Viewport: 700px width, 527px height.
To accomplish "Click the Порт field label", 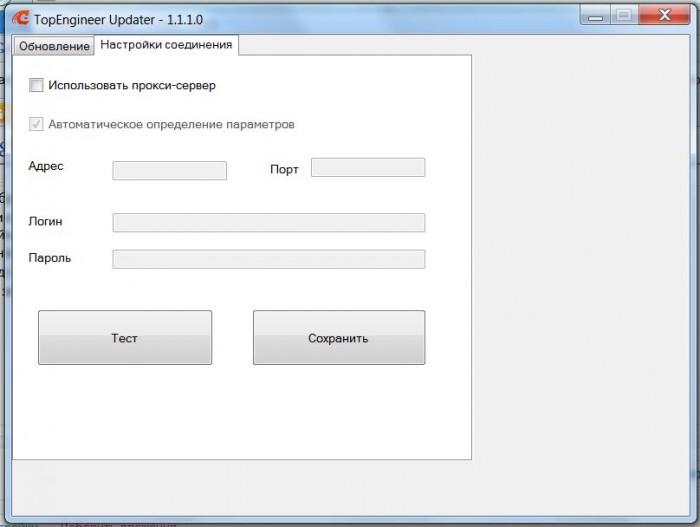I will (284, 169).
